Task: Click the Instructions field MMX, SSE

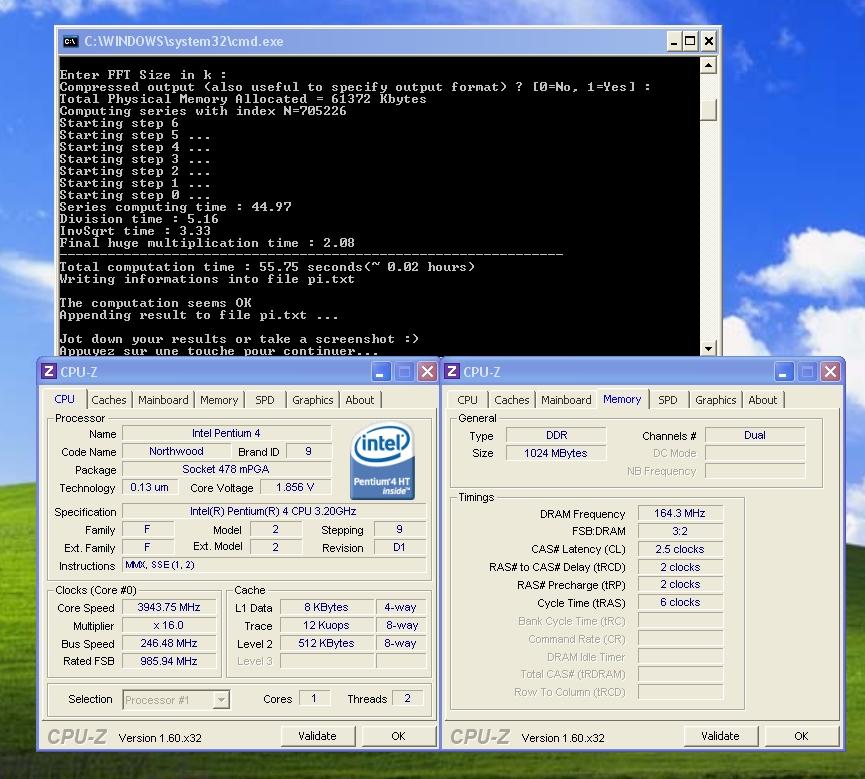Action: point(274,565)
